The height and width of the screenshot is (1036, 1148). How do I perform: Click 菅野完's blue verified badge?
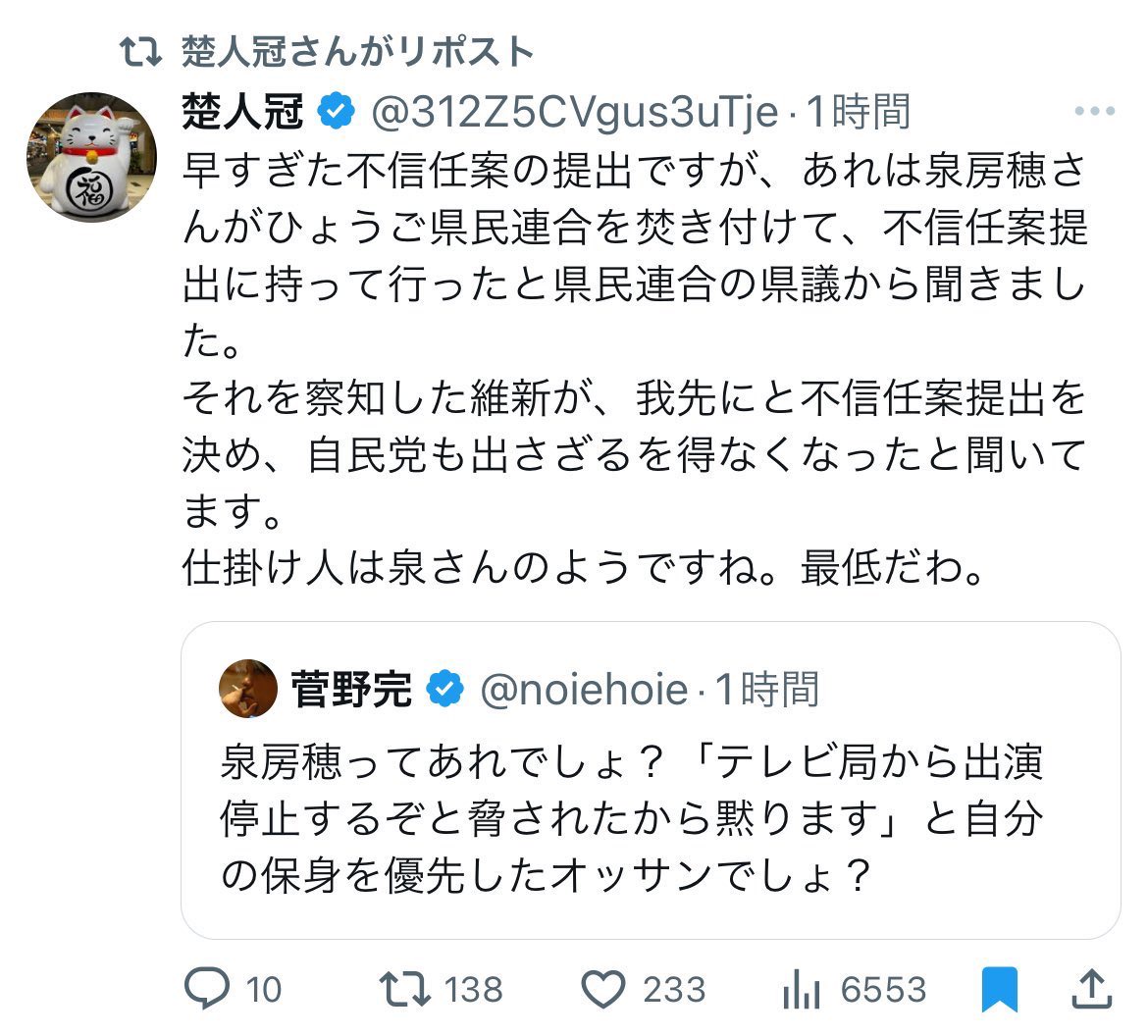(446, 690)
